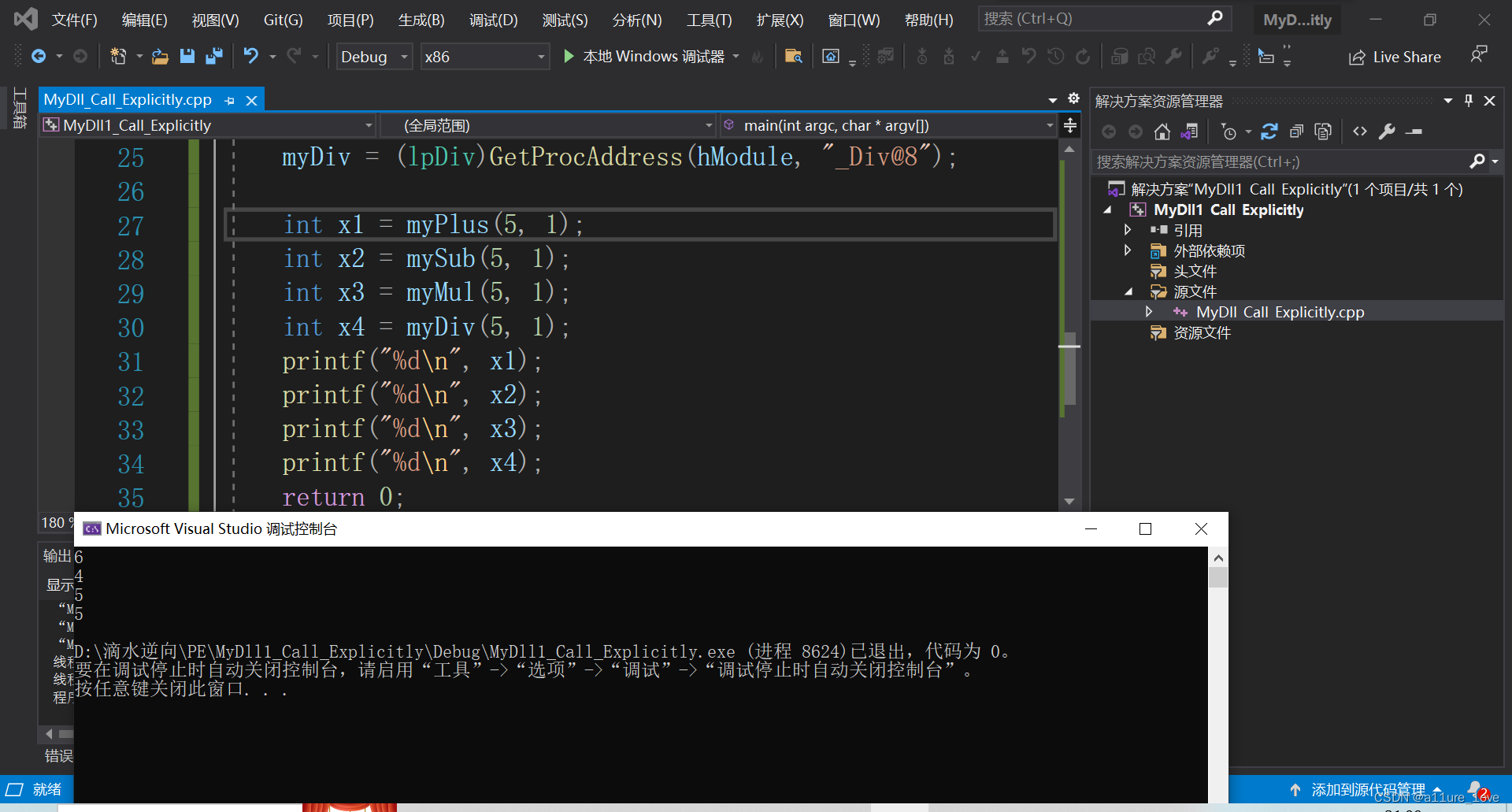
Task: Click the Preview Selected Items icon
Action: pos(1414,132)
